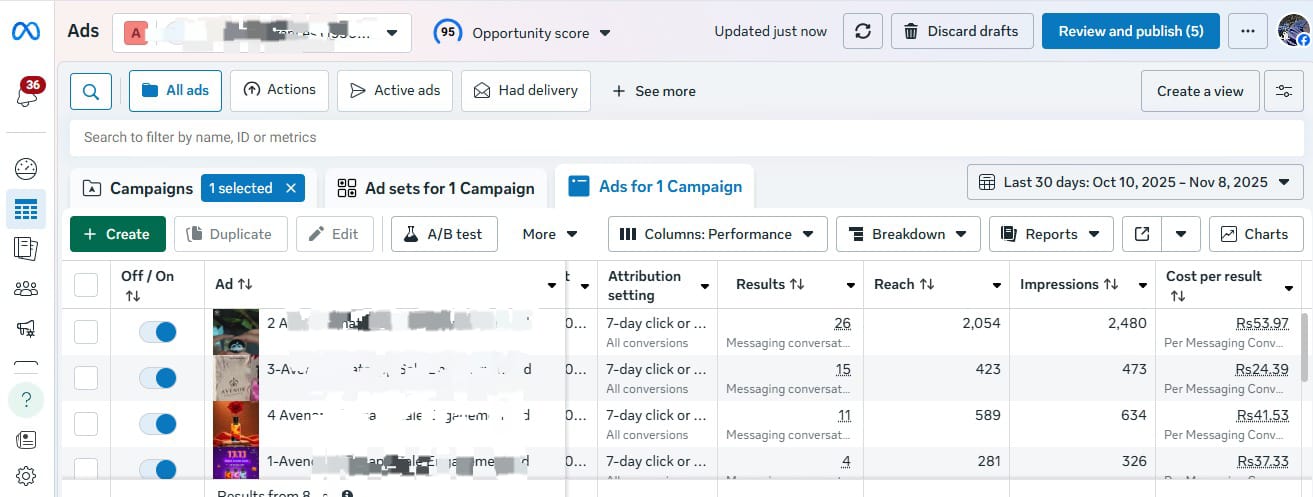Open the search magnifier icon
The width and height of the screenshot is (1313, 497).
90,91
